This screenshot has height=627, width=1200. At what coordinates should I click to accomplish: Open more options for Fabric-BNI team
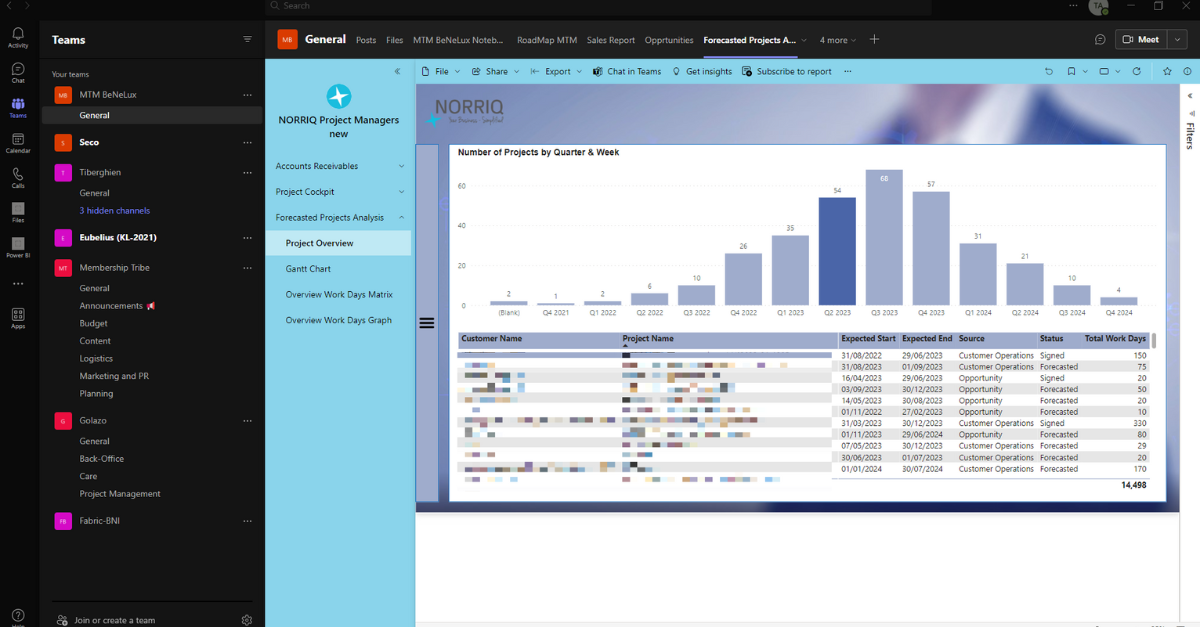click(247, 521)
